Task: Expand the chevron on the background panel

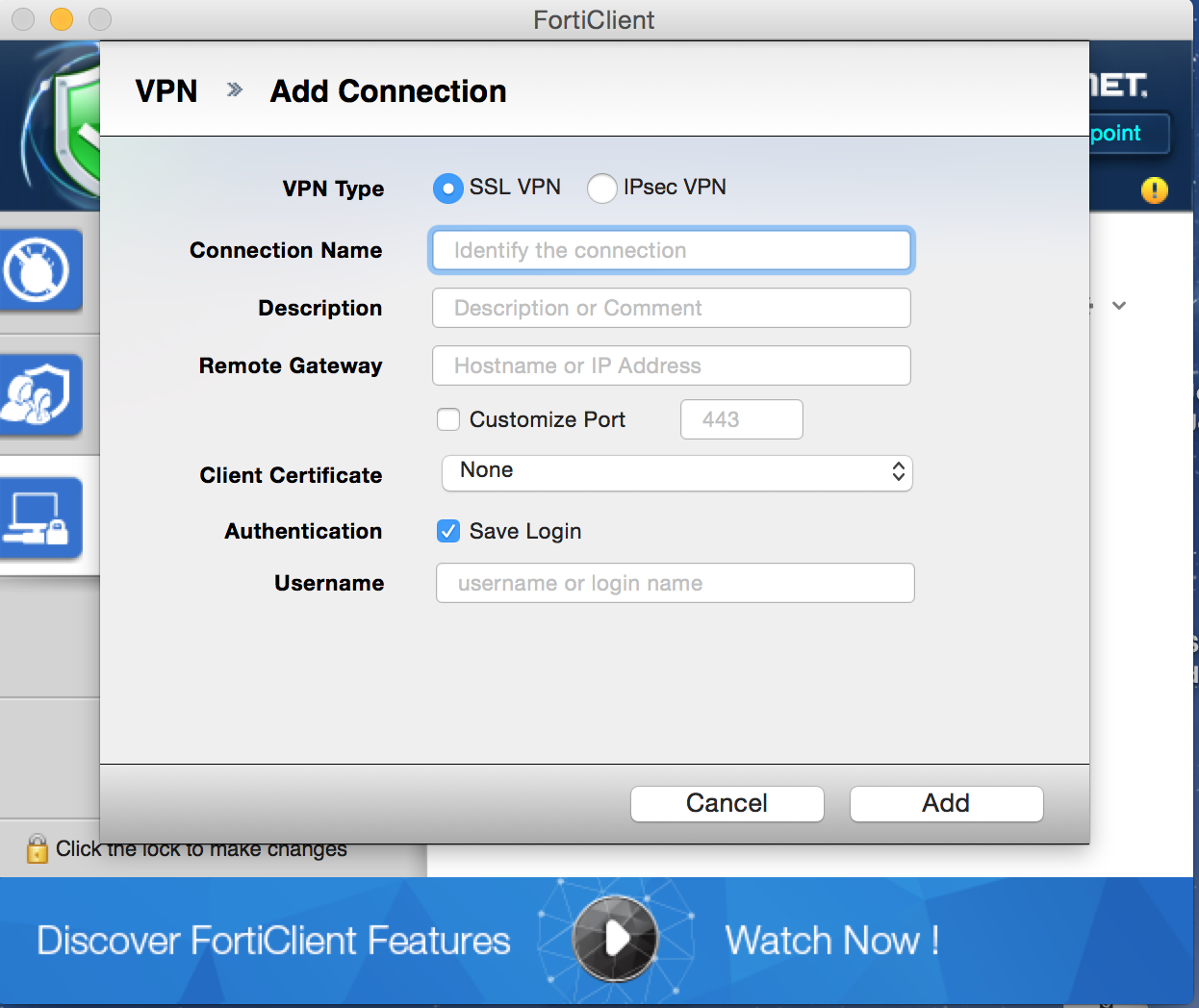Action: pyautogui.click(x=1119, y=306)
